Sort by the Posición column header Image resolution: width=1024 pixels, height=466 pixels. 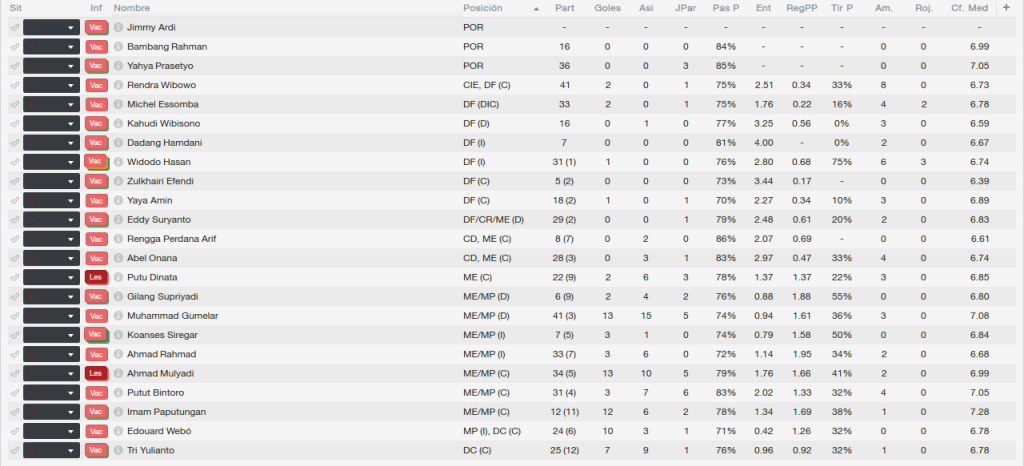[483, 8]
